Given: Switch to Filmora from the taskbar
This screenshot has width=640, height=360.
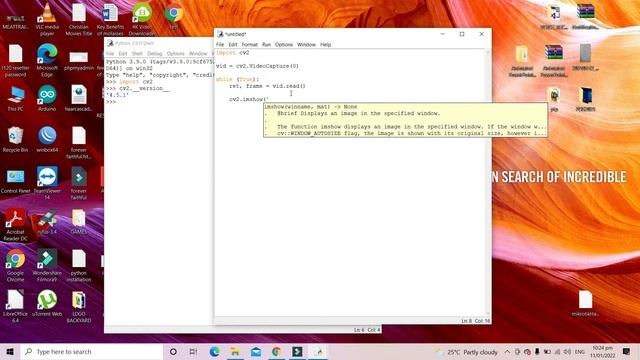Looking at the screenshot, I should [x=297, y=351].
